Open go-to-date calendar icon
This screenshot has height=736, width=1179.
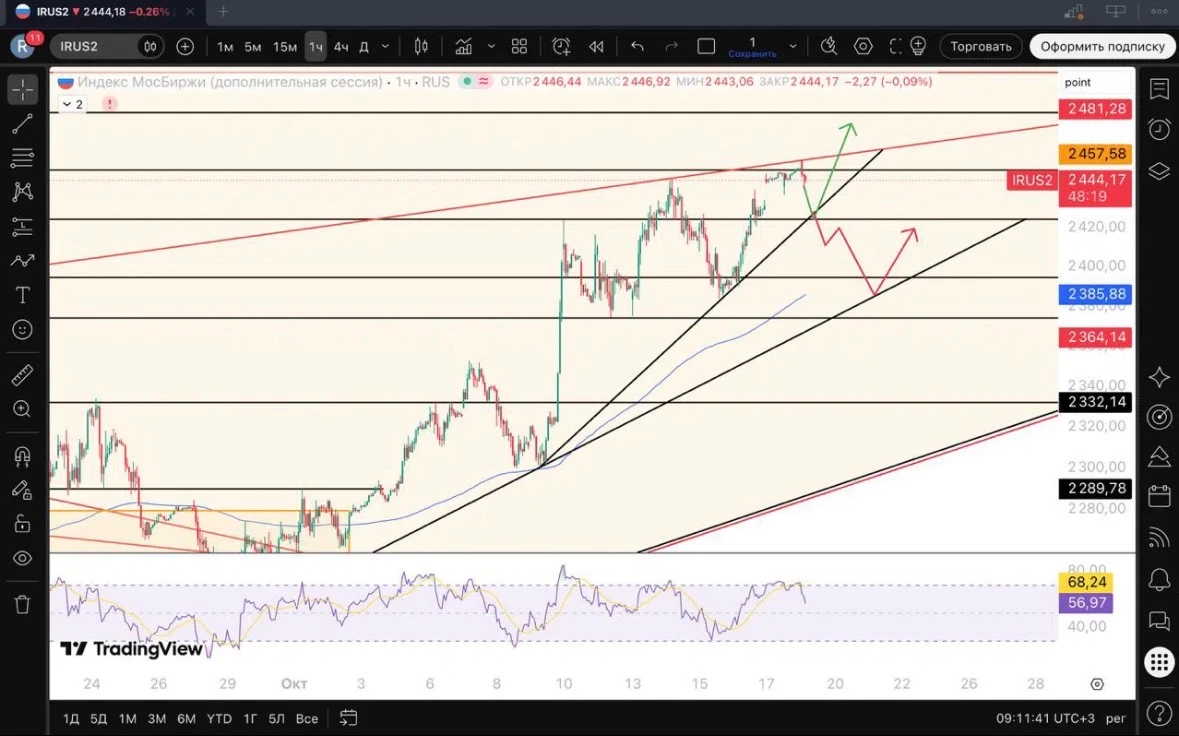tap(348, 718)
